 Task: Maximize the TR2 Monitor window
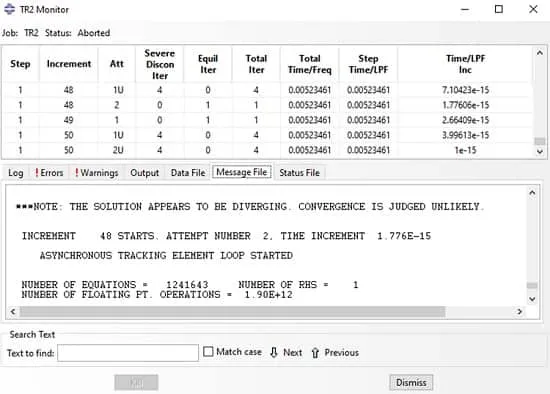click(x=499, y=9)
